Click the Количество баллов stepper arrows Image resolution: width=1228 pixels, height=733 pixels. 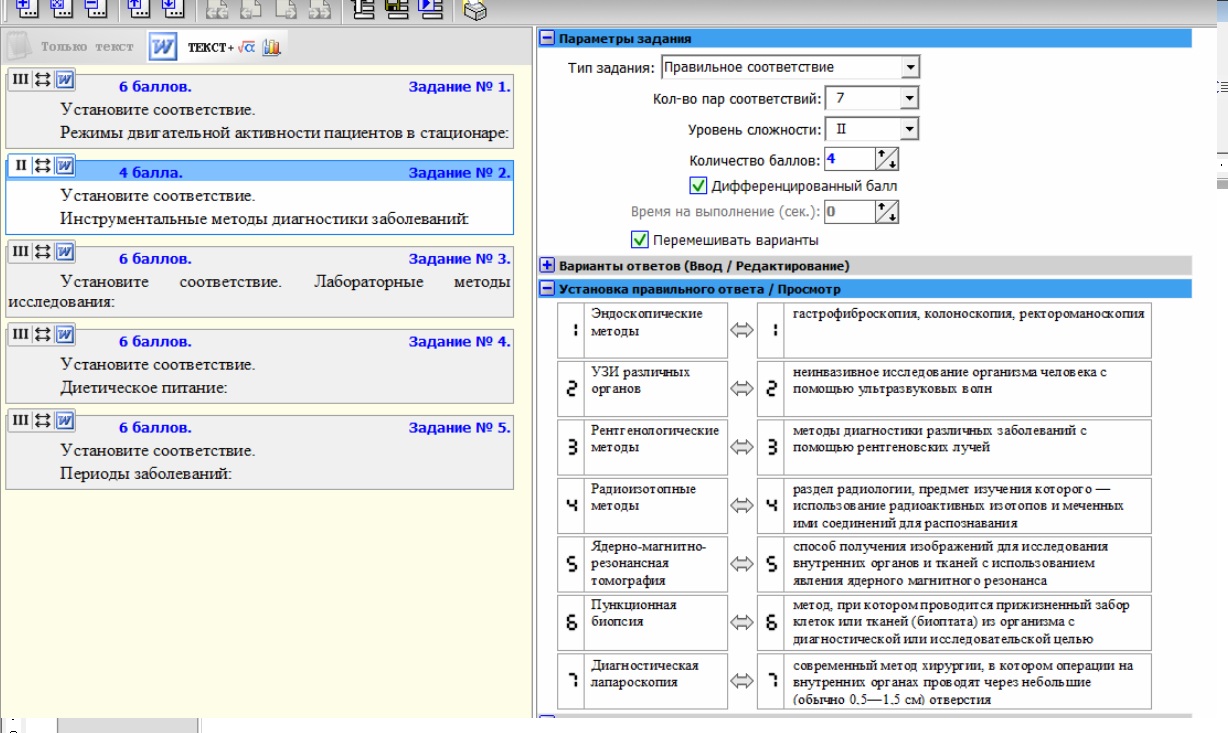point(887,159)
